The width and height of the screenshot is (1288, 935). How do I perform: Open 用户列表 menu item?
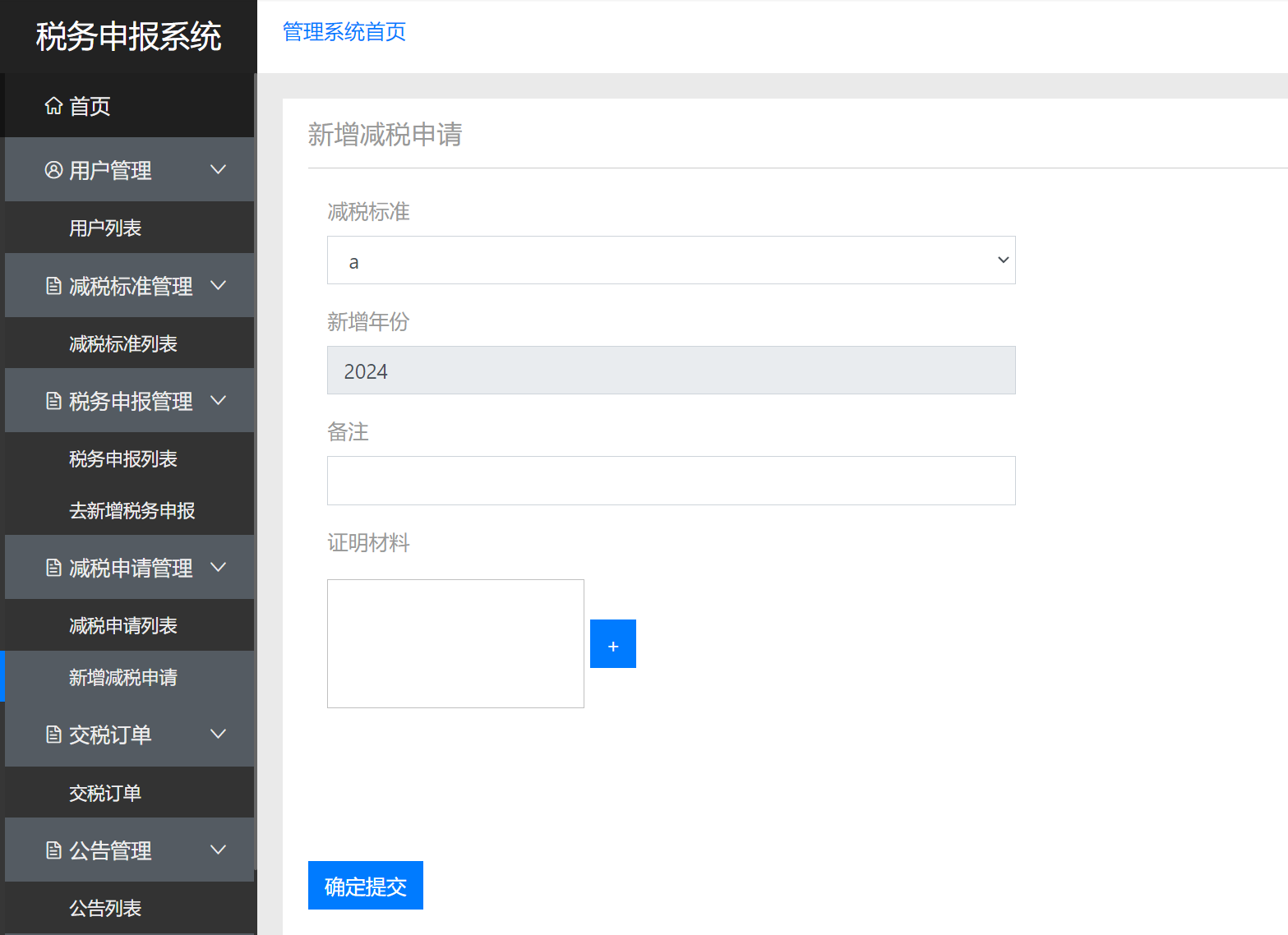[x=129, y=228]
